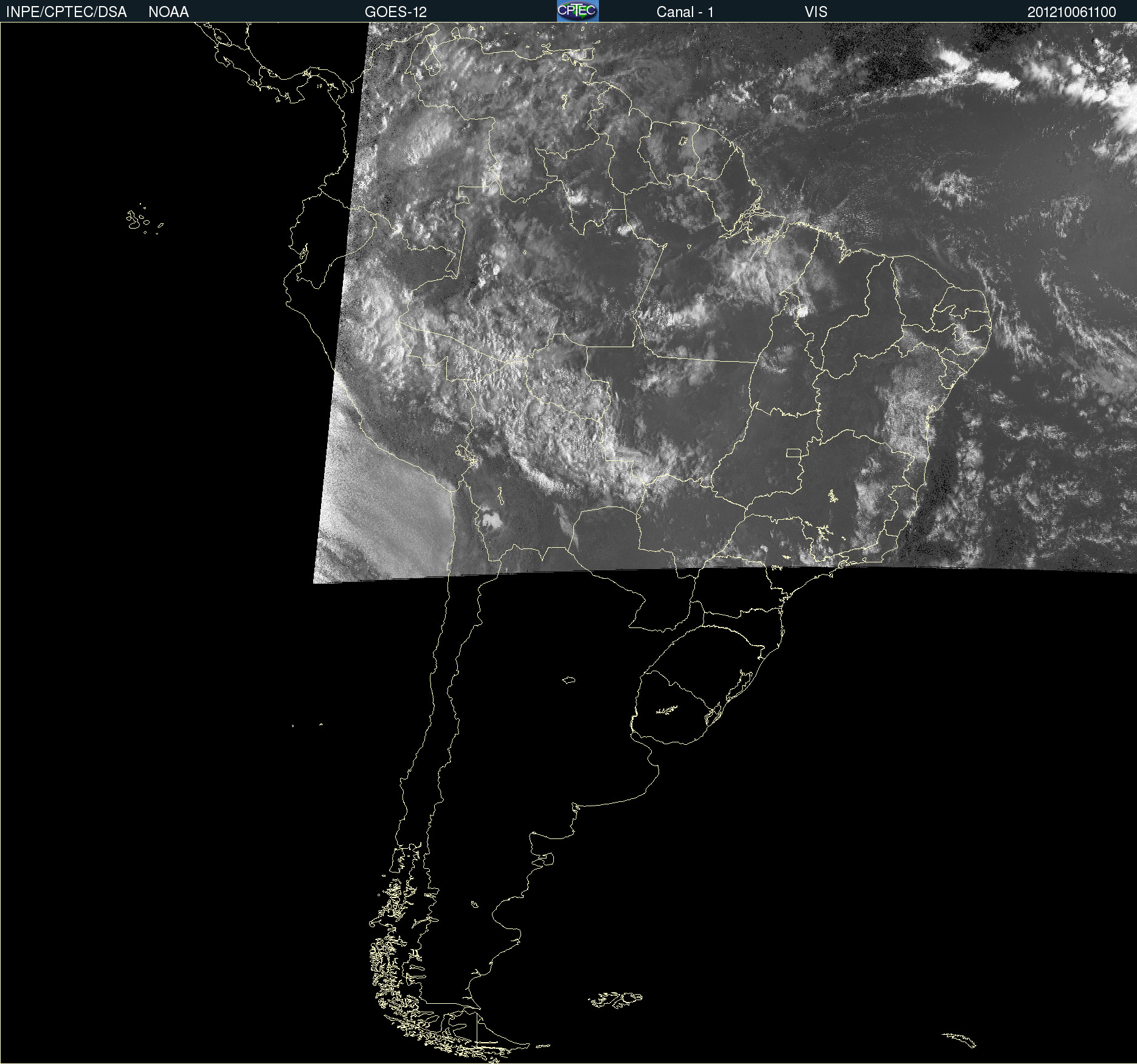
Task: Click the 201210061100 timestamp
Action: coord(1072,12)
